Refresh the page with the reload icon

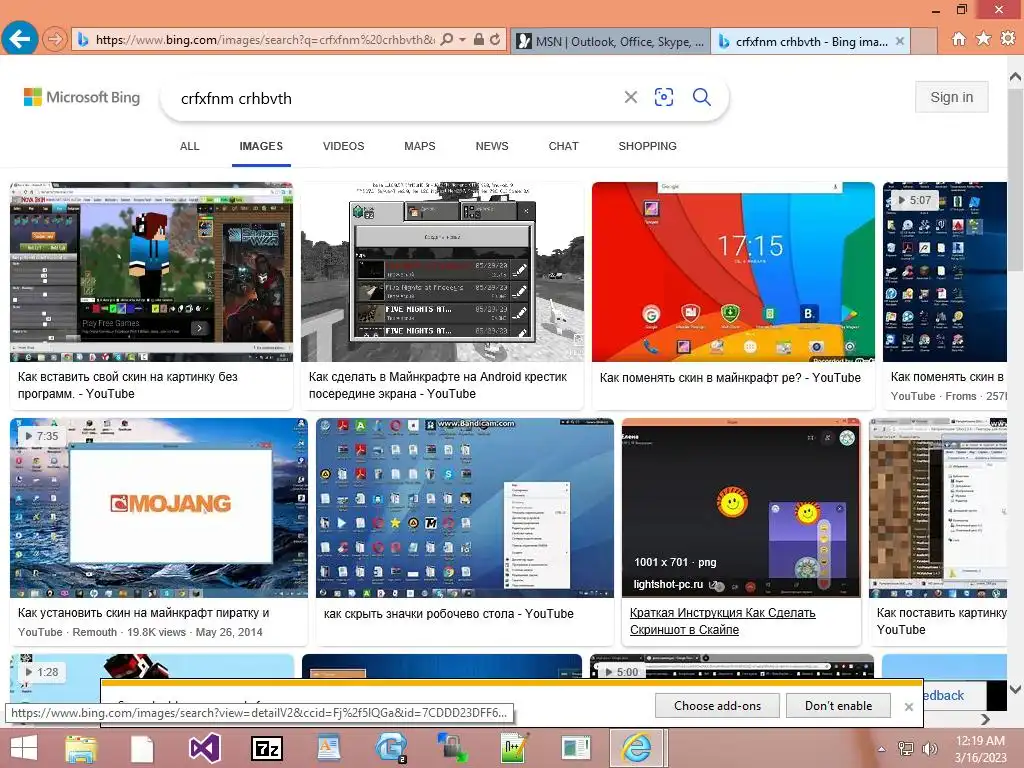point(496,40)
